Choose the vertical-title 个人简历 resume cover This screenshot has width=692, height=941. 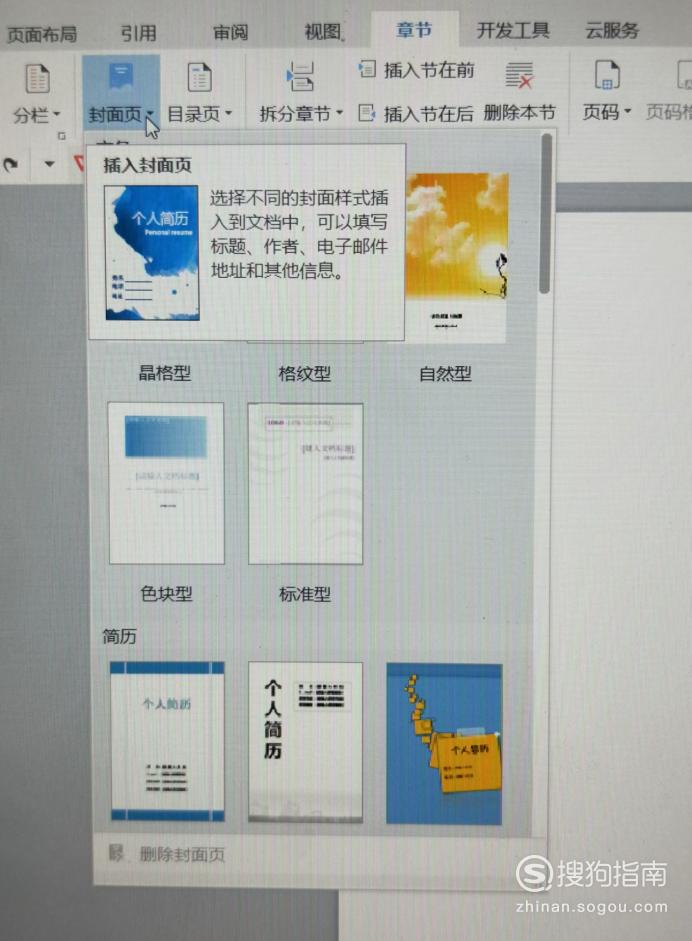pyautogui.click(x=305, y=742)
